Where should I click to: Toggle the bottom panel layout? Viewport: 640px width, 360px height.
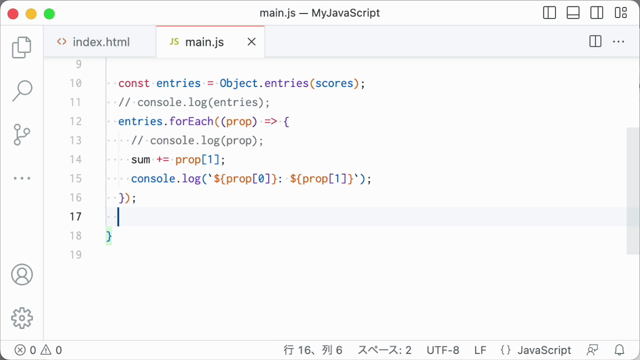(x=573, y=13)
